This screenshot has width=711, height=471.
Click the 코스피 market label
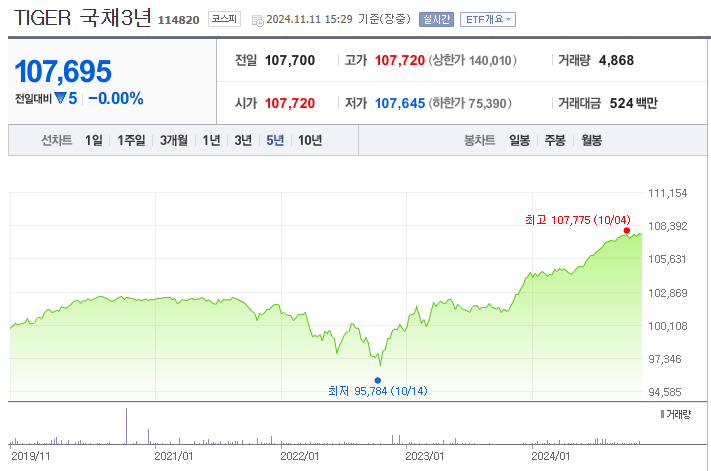[224, 19]
